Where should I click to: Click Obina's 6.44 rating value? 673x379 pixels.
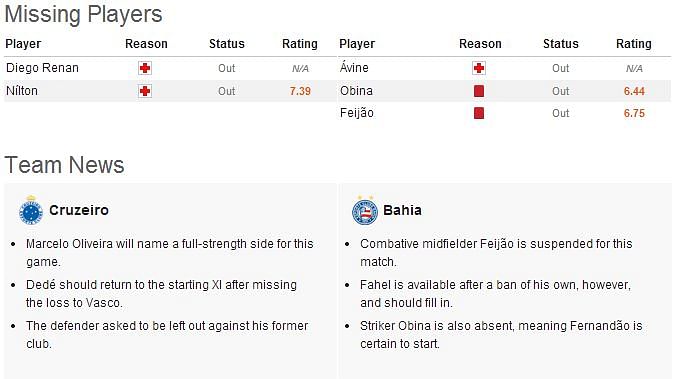(634, 91)
